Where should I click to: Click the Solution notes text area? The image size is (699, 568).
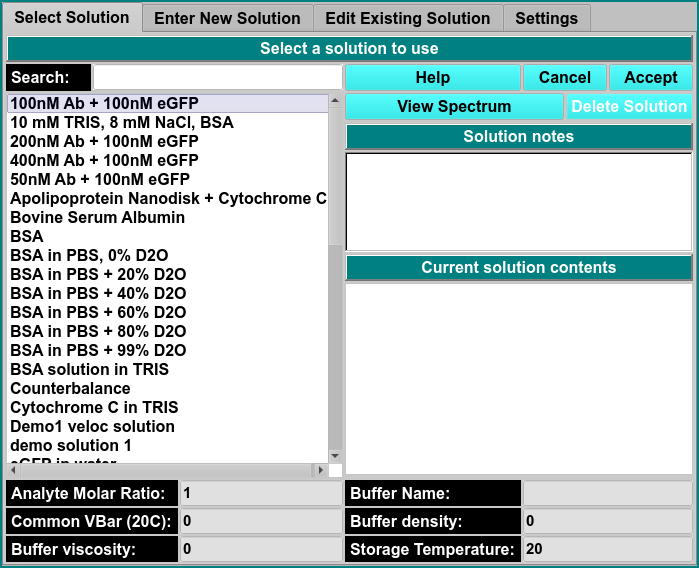[518, 200]
